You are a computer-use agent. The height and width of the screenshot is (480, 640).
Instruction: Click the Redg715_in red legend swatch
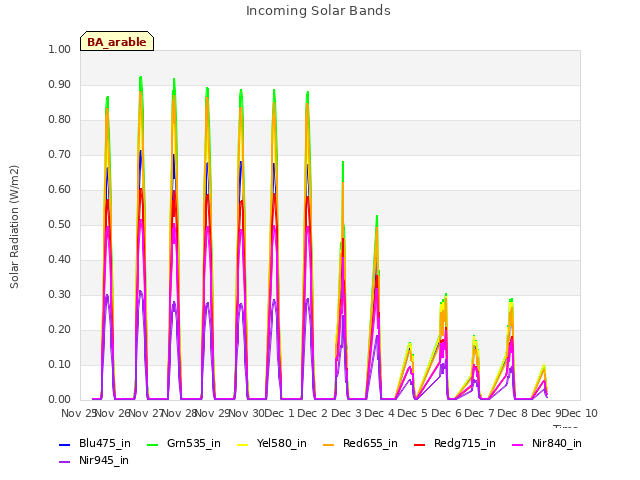[x=420, y=444]
